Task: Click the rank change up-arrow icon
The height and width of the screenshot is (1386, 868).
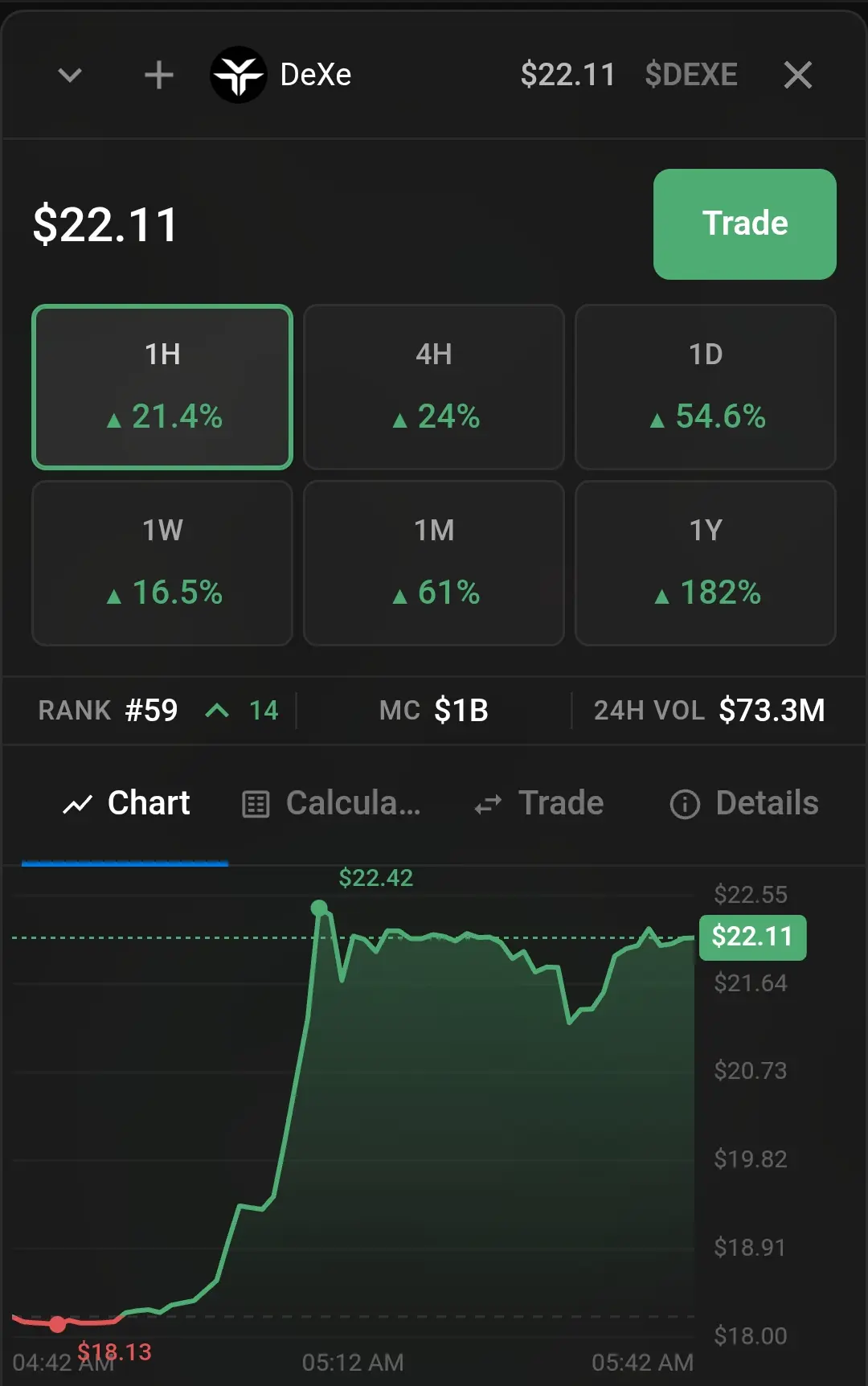Action: click(217, 711)
